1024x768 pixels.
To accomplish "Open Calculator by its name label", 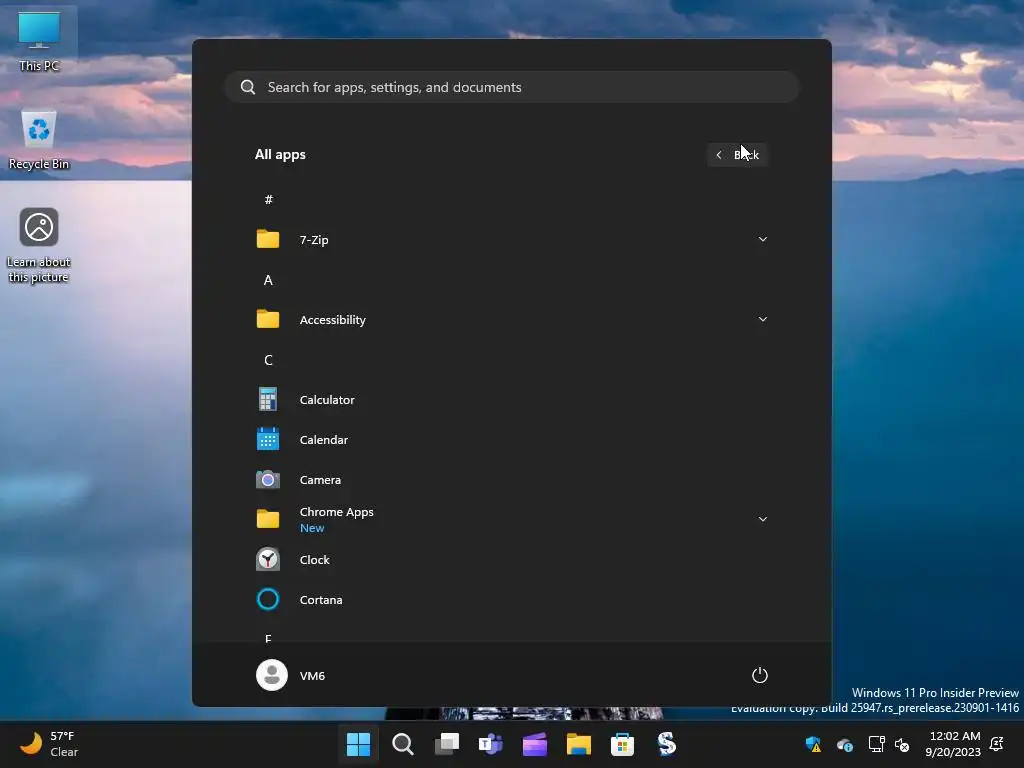I will 327,400.
